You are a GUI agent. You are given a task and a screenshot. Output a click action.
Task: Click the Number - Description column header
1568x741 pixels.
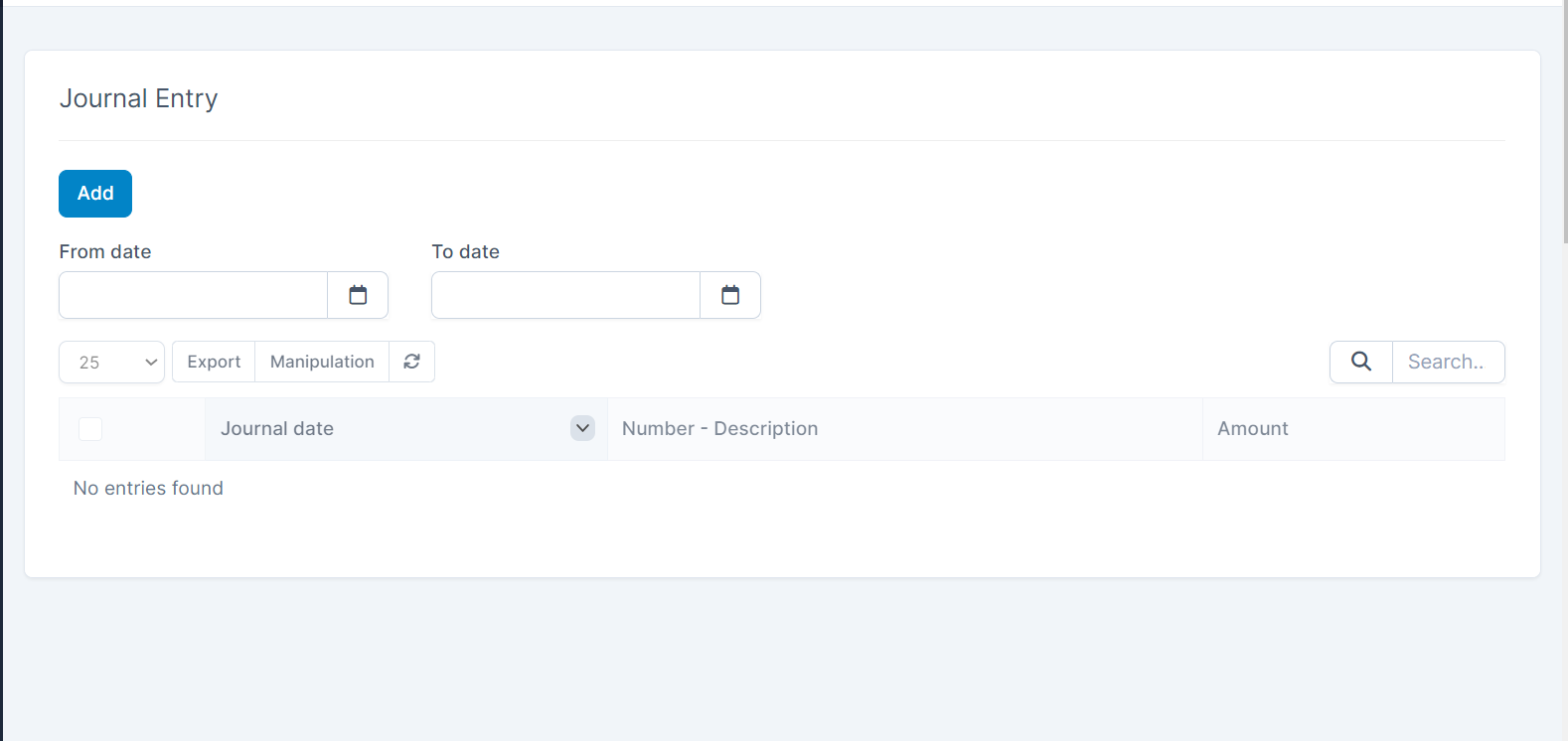(x=719, y=429)
